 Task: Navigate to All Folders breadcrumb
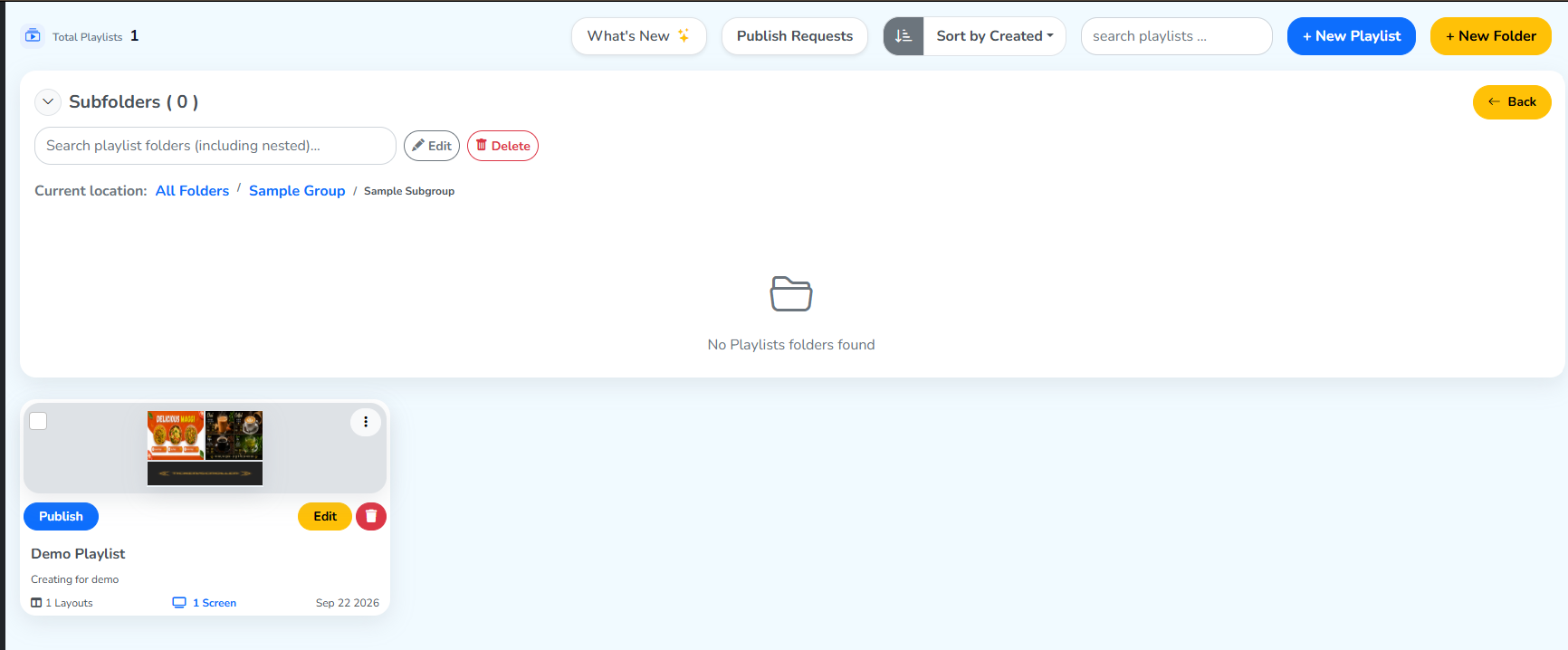[x=192, y=191]
